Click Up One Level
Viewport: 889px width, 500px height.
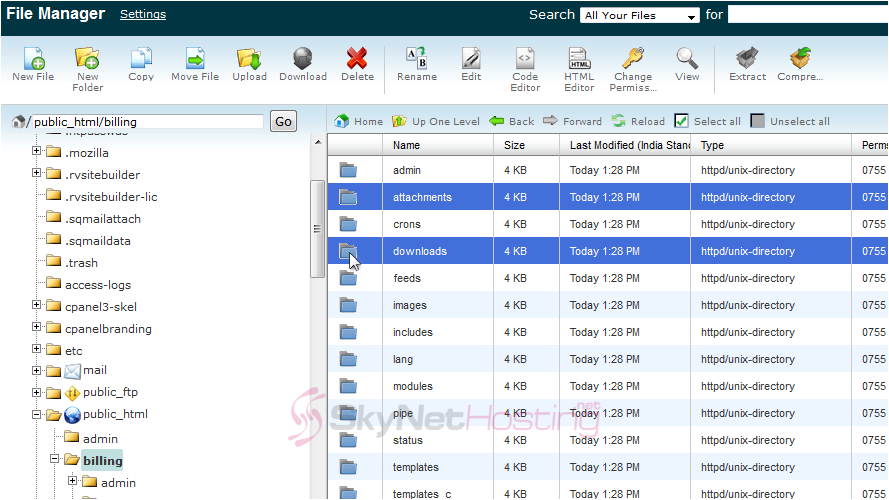click(435, 121)
